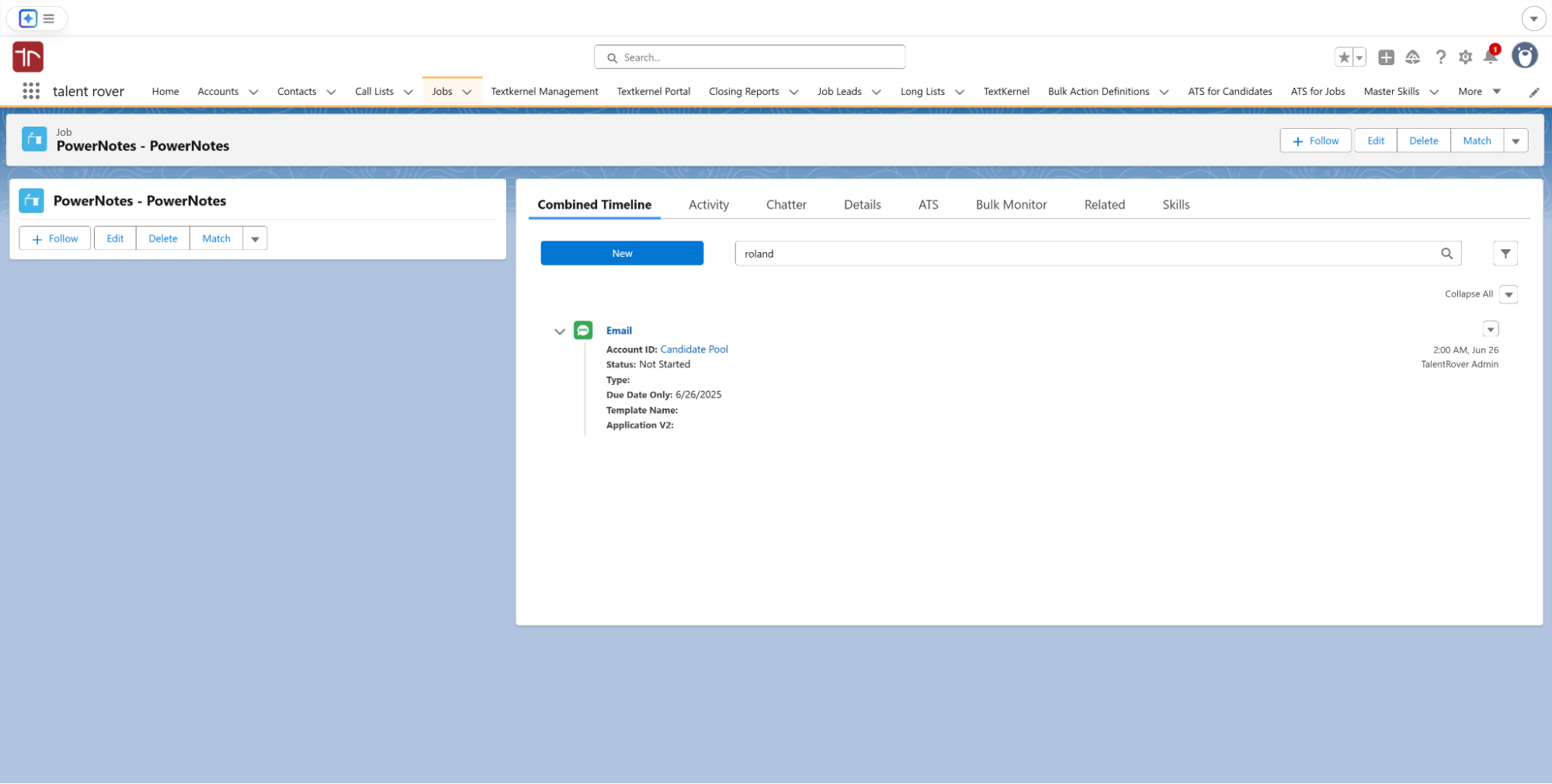
Task: Open the Candidate Pool account link
Action: [x=693, y=349]
